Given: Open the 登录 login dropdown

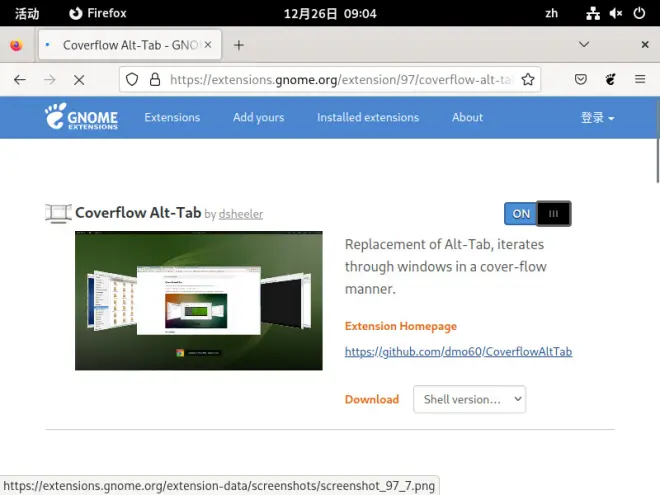Looking at the screenshot, I should point(597,117).
